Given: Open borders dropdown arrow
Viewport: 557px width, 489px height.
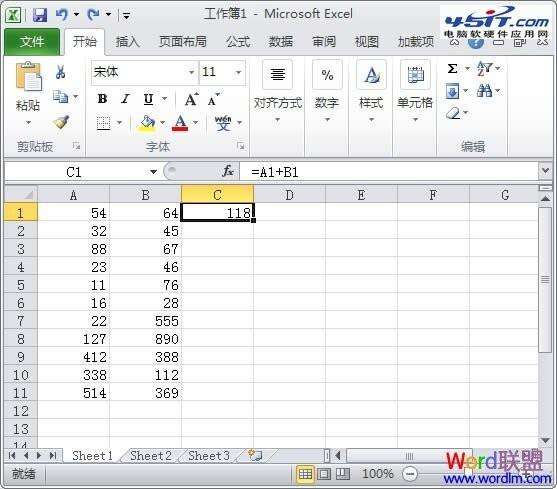Looking at the screenshot, I should [119, 123].
